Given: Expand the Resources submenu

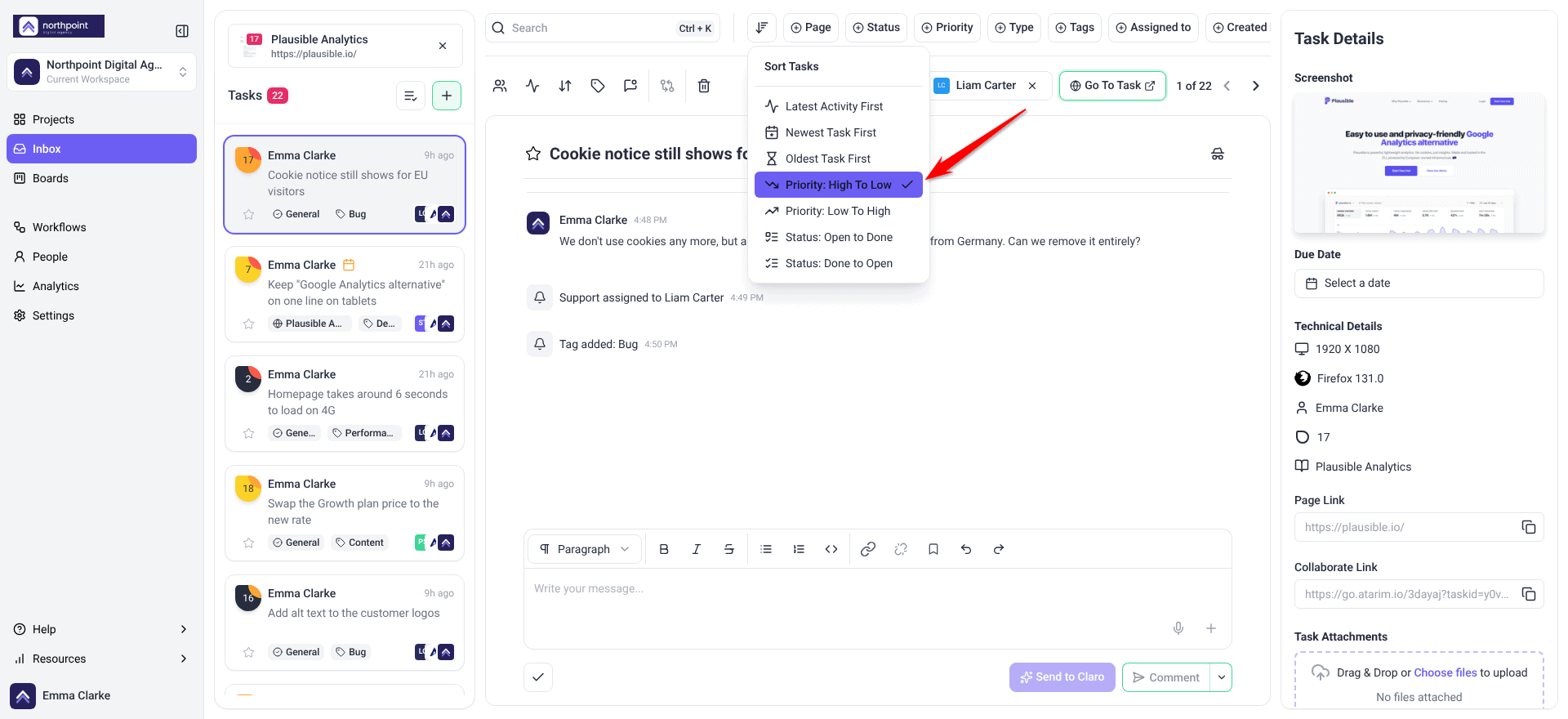Looking at the screenshot, I should tap(184, 659).
